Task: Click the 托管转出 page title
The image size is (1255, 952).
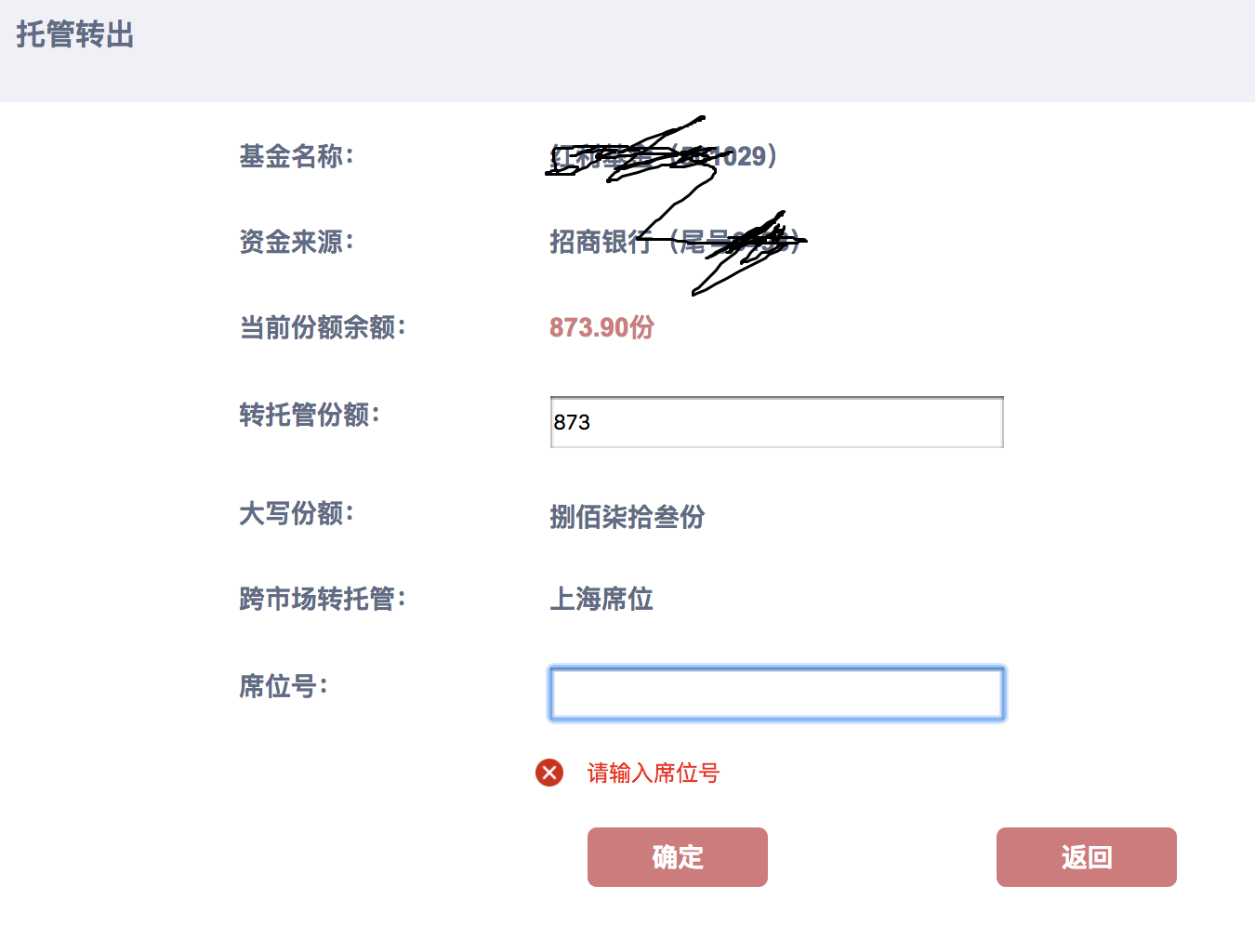Action: tap(74, 35)
